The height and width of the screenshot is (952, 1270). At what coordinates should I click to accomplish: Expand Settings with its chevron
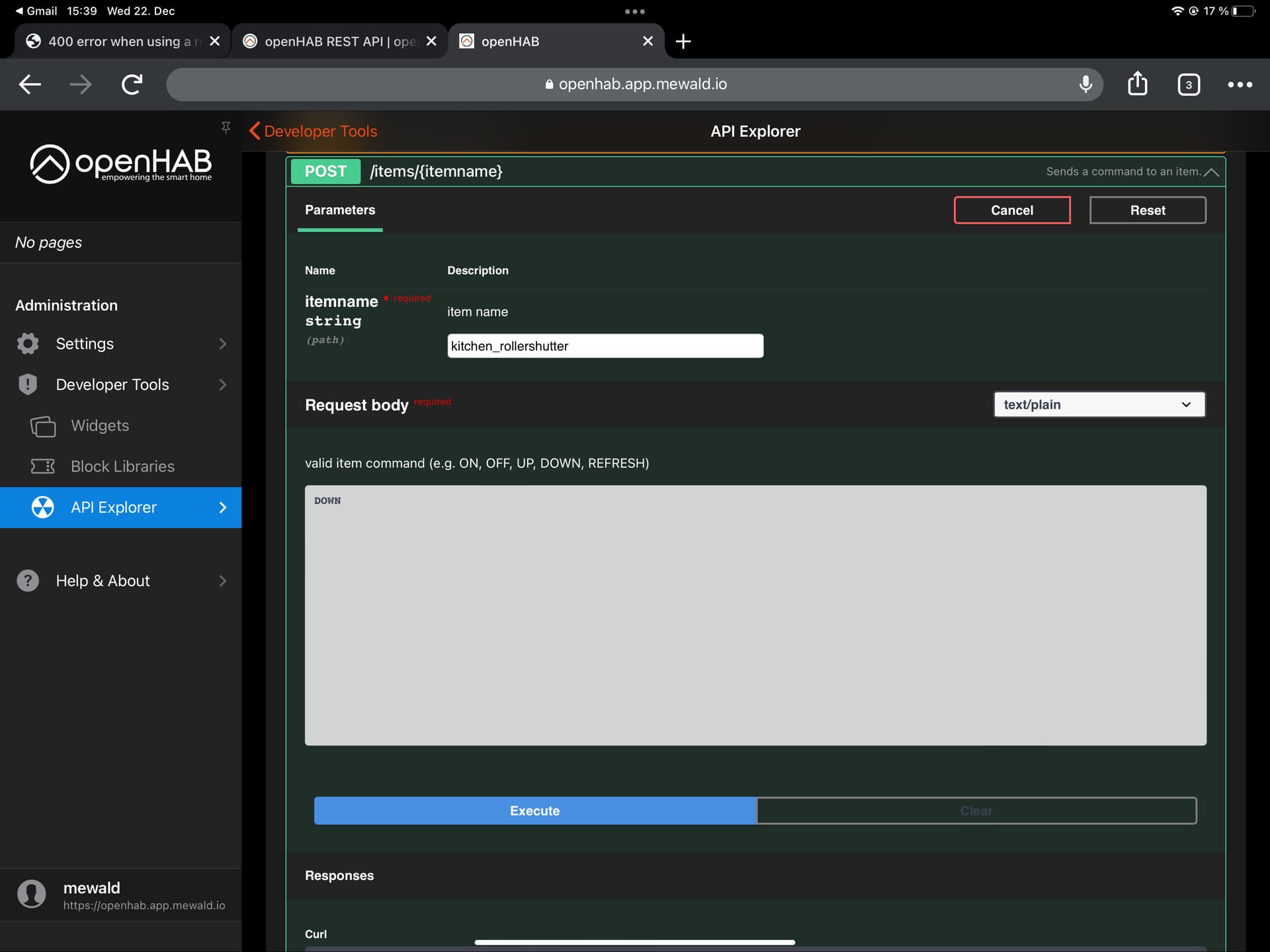[x=222, y=344]
